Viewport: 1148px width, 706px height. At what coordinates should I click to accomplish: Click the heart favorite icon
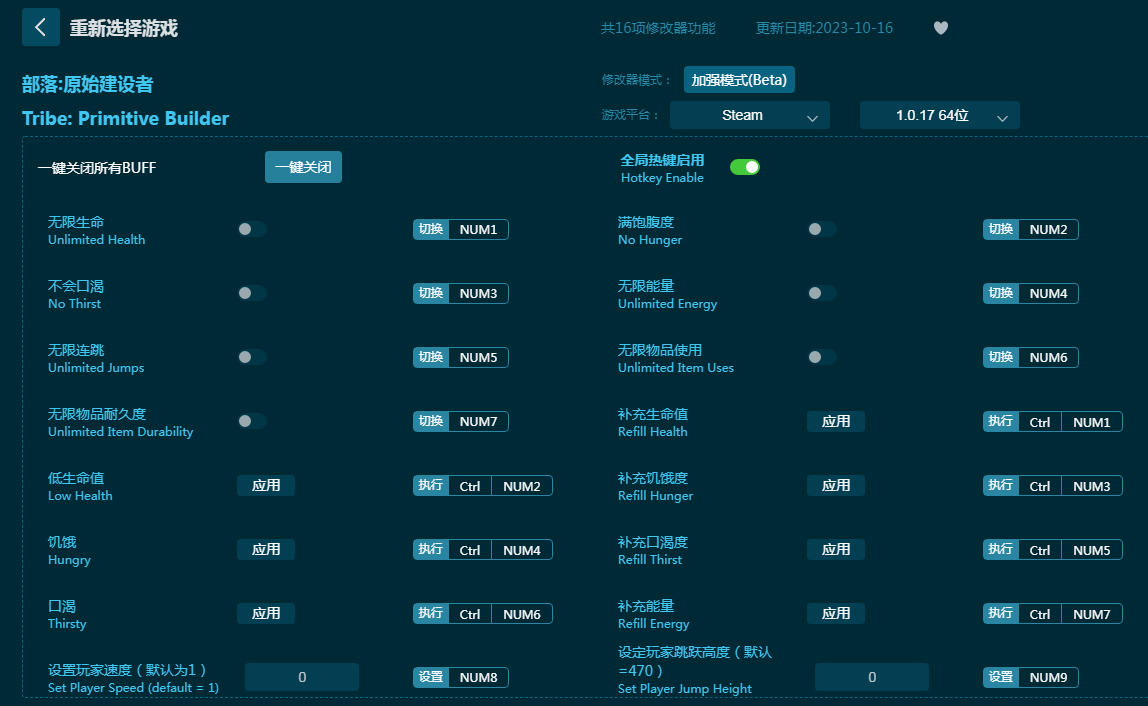pos(940,28)
